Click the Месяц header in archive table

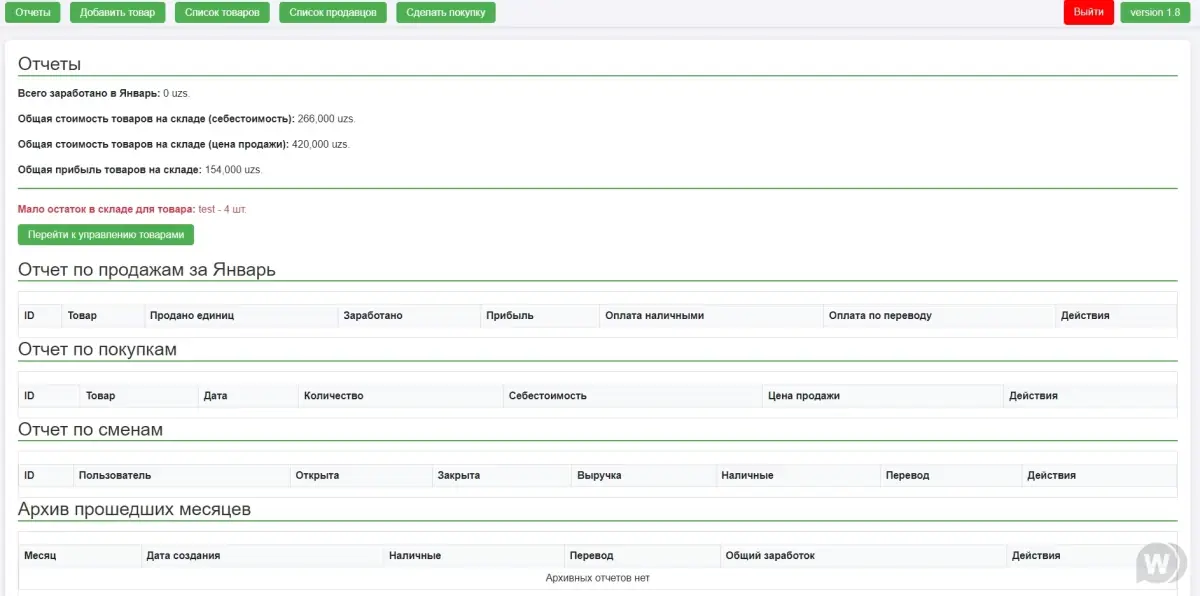(x=40, y=555)
